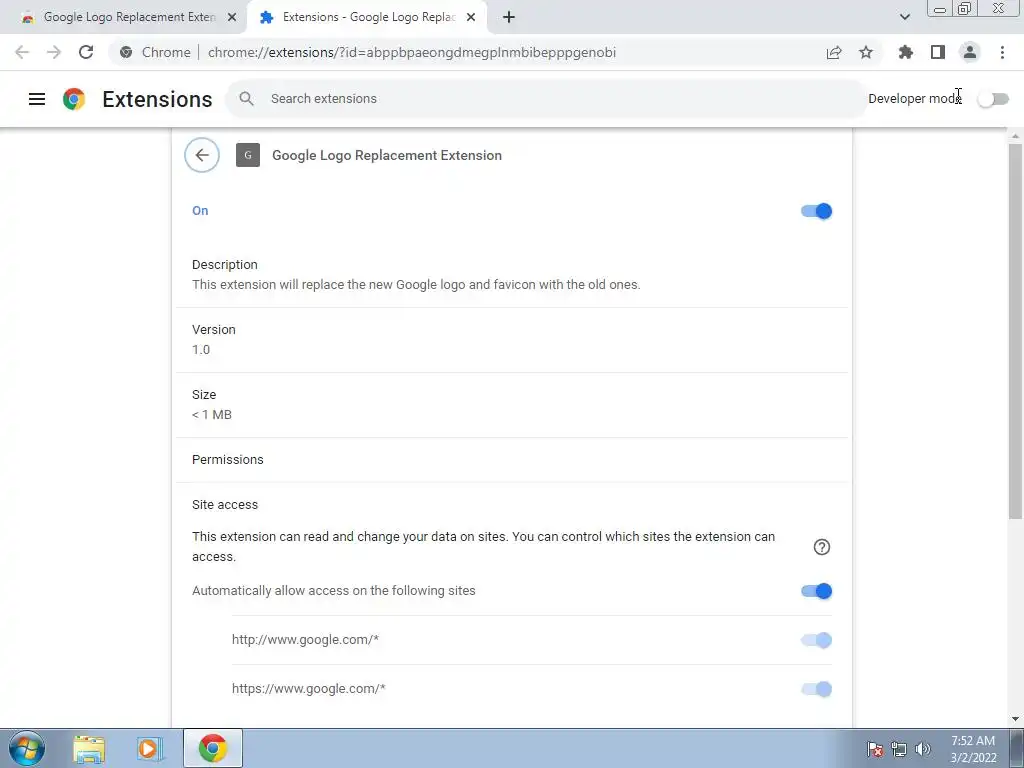
Task: Click the Chrome taskbar icon
Action: coord(213,748)
